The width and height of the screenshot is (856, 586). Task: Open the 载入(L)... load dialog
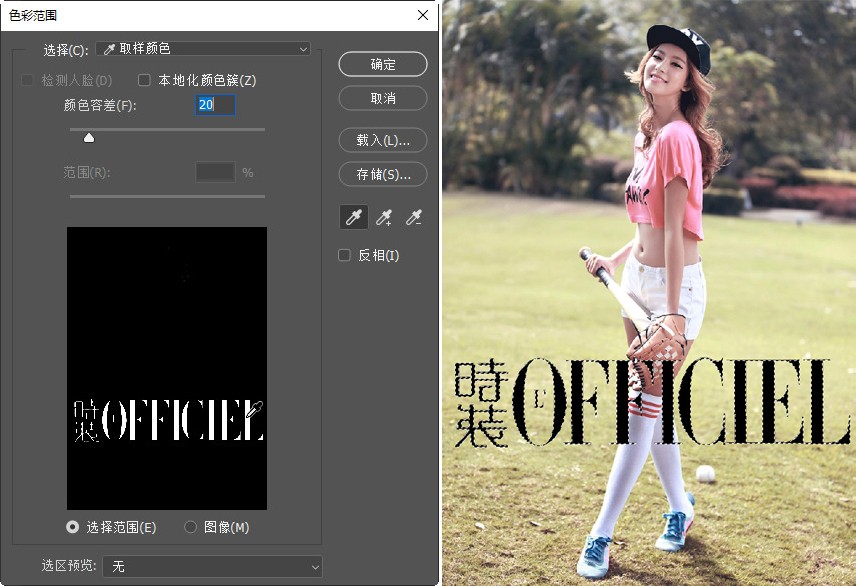383,140
